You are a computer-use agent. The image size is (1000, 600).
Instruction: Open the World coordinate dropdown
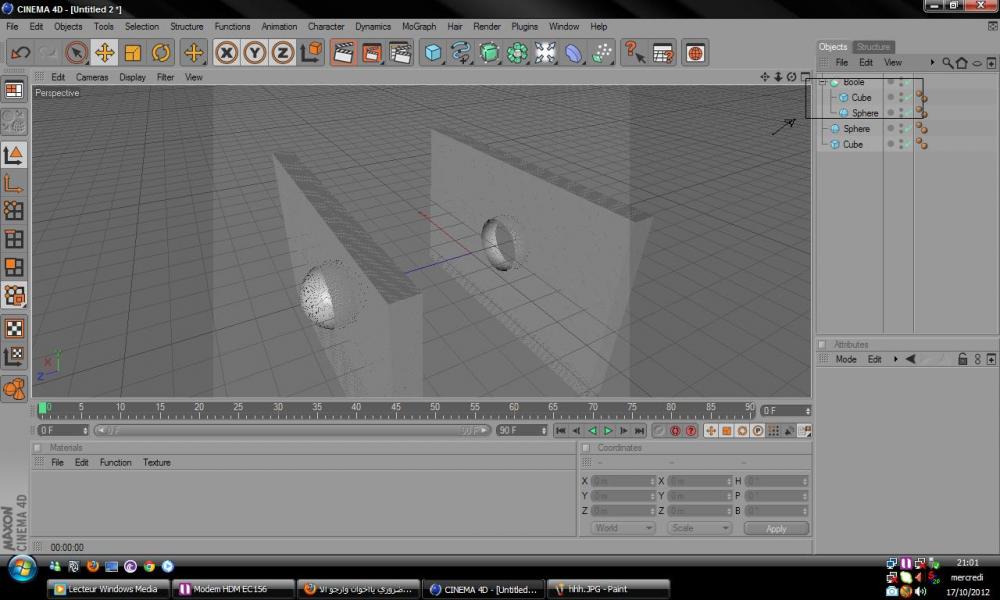(x=622, y=528)
